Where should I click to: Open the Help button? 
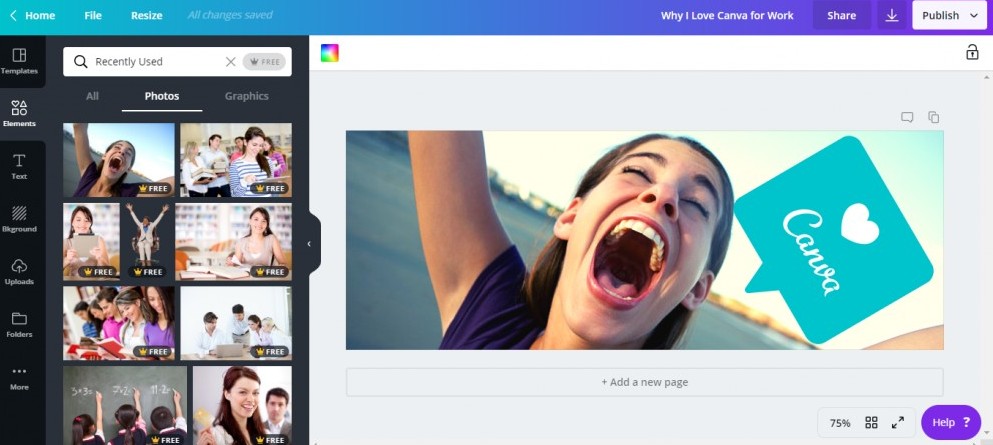[951, 422]
